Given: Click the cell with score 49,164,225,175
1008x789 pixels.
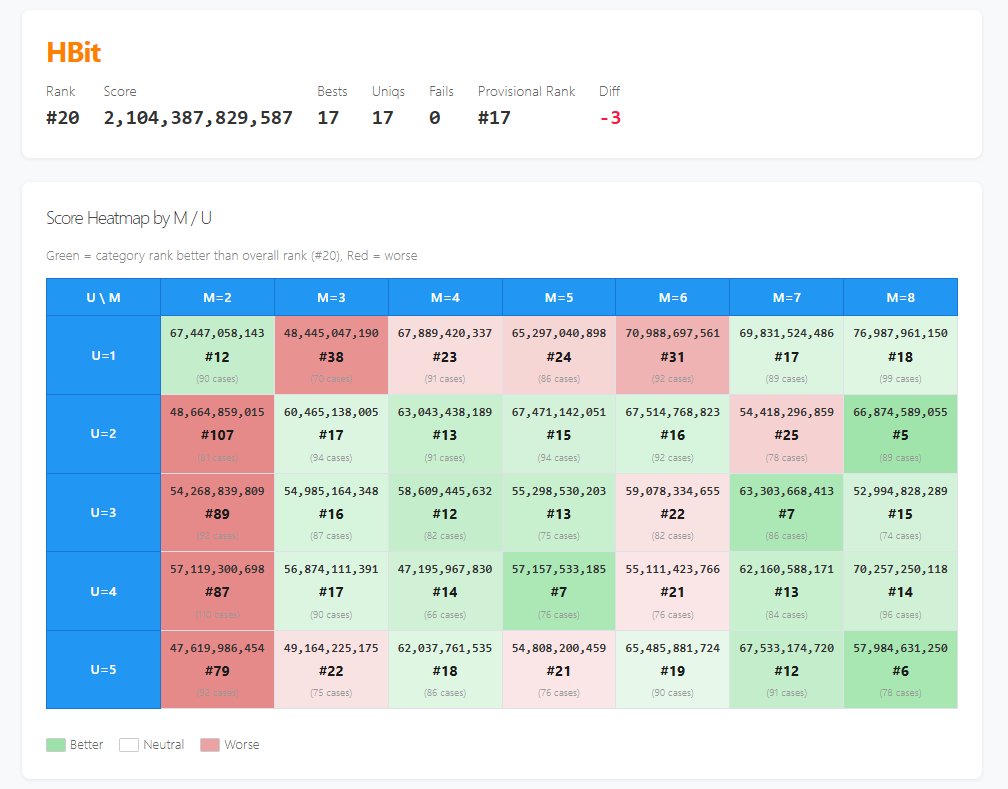Looking at the screenshot, I should [331, 669].
